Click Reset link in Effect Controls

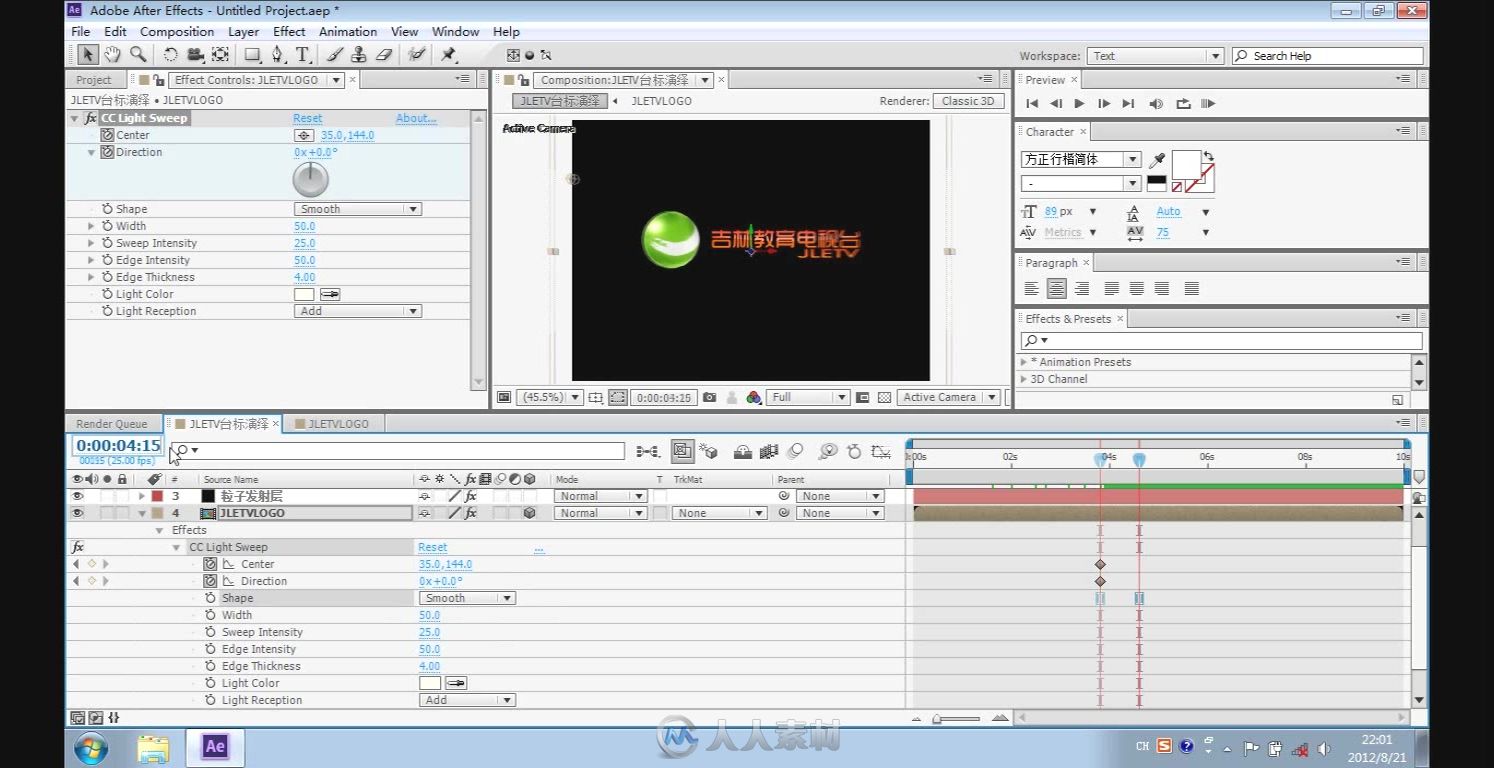pos(308,118)
